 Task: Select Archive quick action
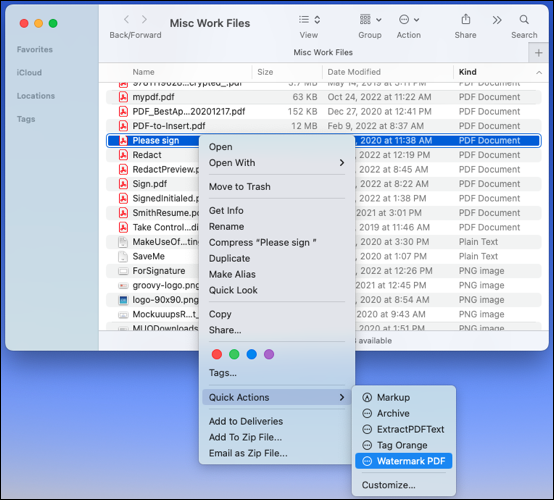coord(403,413)
